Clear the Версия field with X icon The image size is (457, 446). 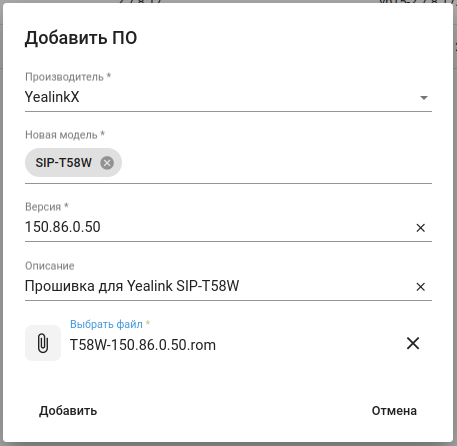point(421,228)
